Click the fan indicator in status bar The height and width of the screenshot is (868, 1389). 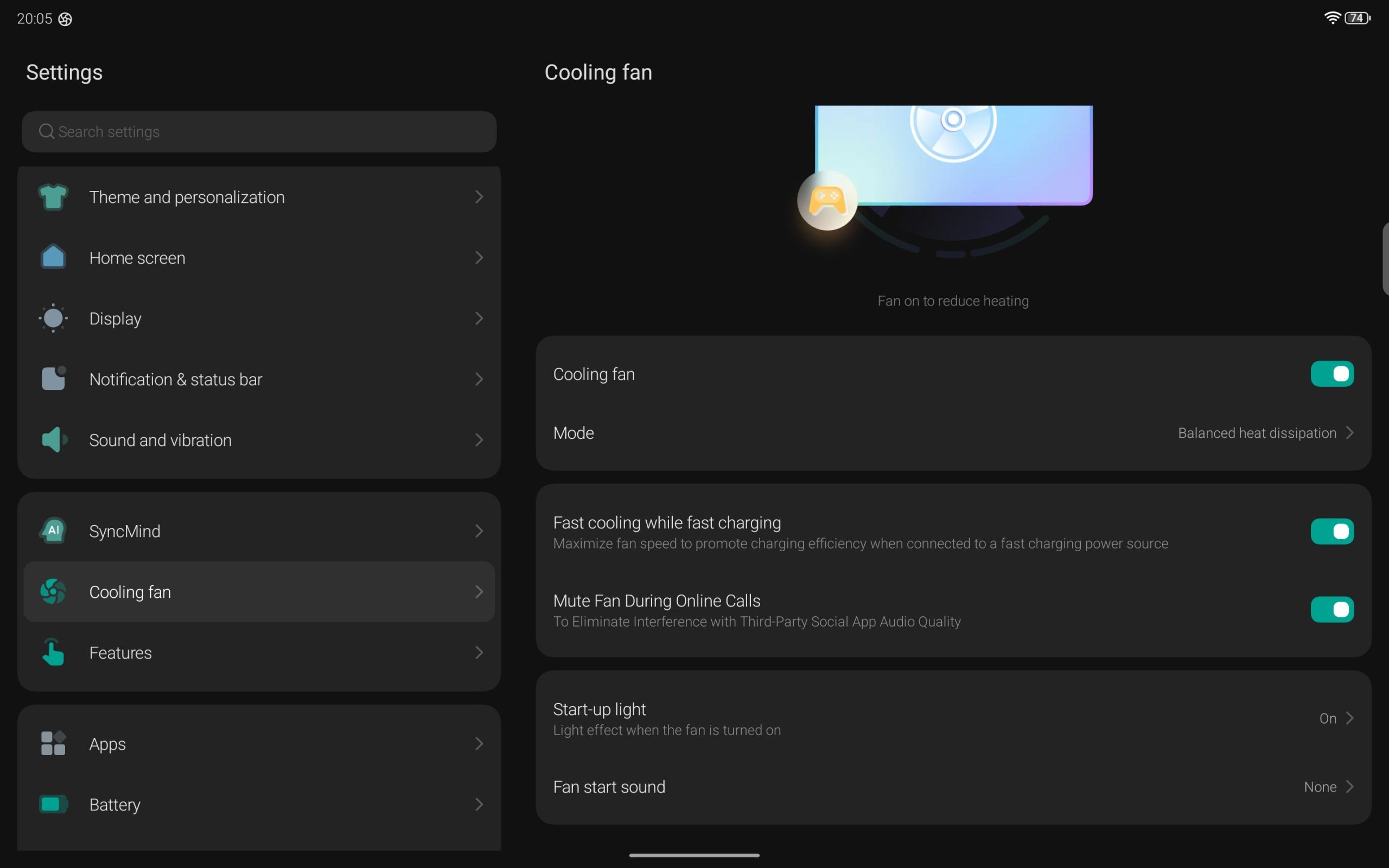click(x=66, y=19)
